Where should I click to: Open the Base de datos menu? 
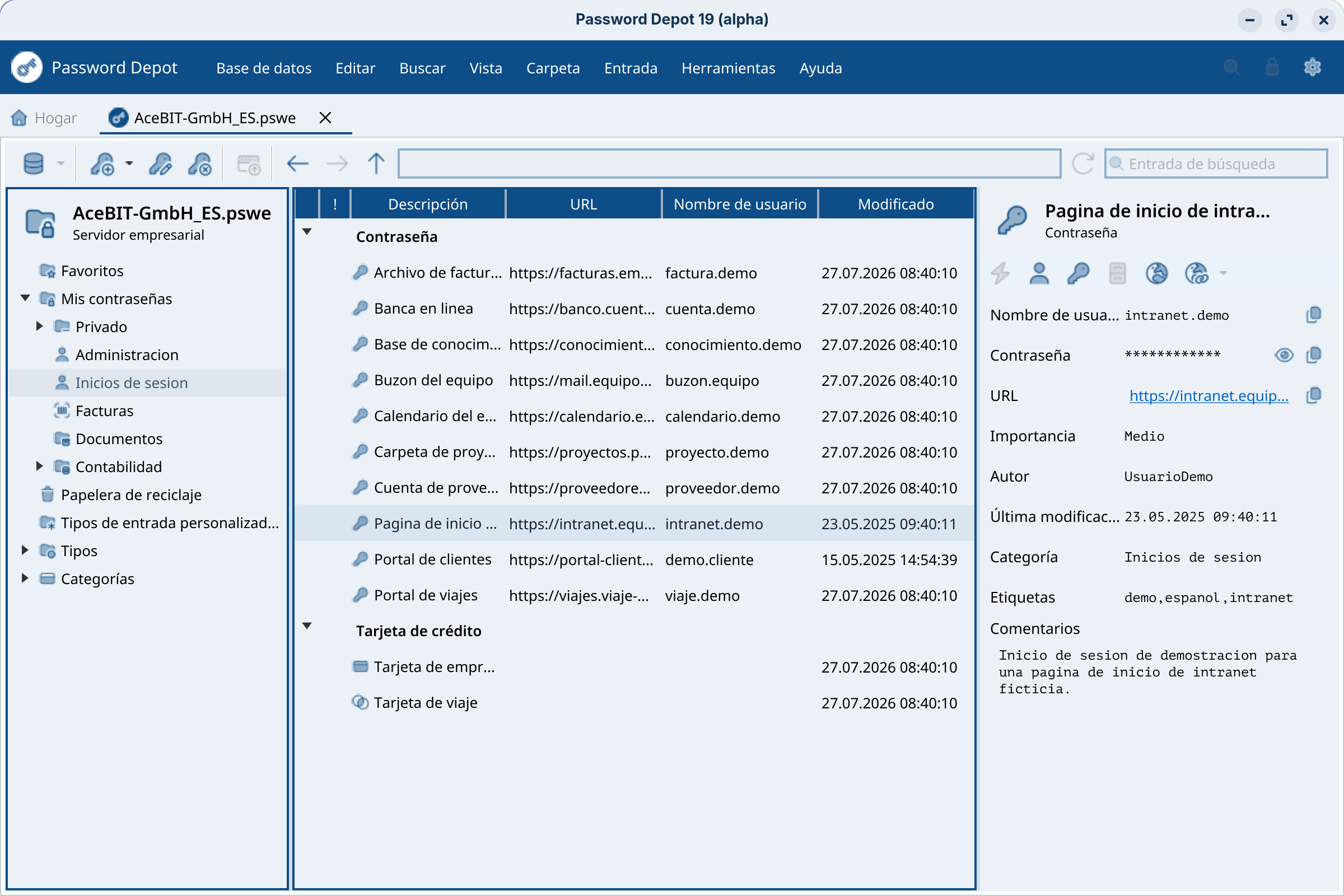click(x=264, y=68)
